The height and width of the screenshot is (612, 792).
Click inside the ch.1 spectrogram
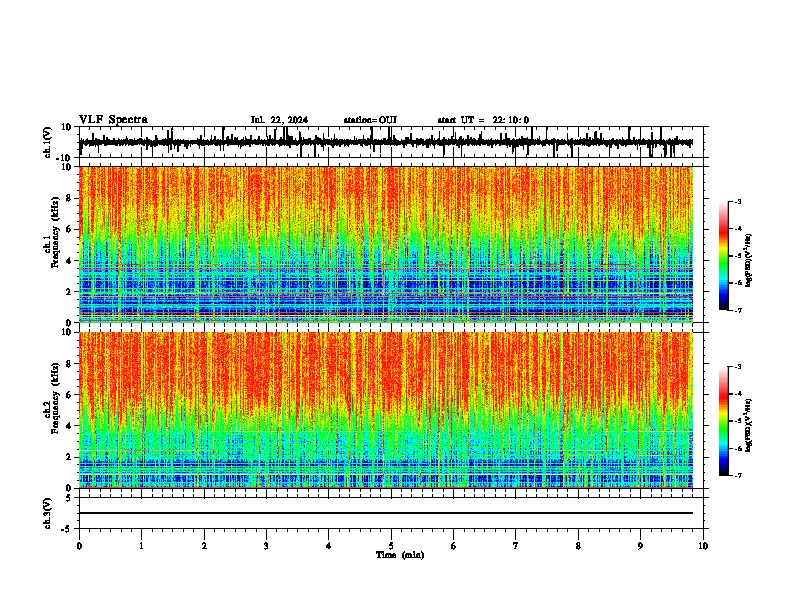[x=386, y=244]
